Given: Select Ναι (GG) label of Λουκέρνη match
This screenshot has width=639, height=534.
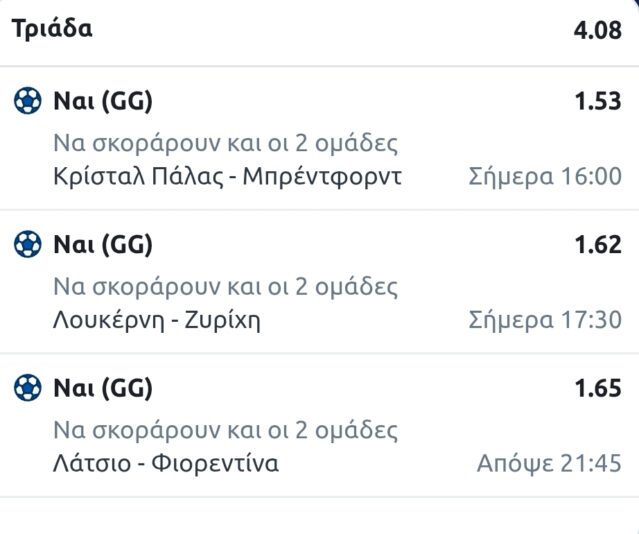Looking at the screenshot, I should coord(102,243).
